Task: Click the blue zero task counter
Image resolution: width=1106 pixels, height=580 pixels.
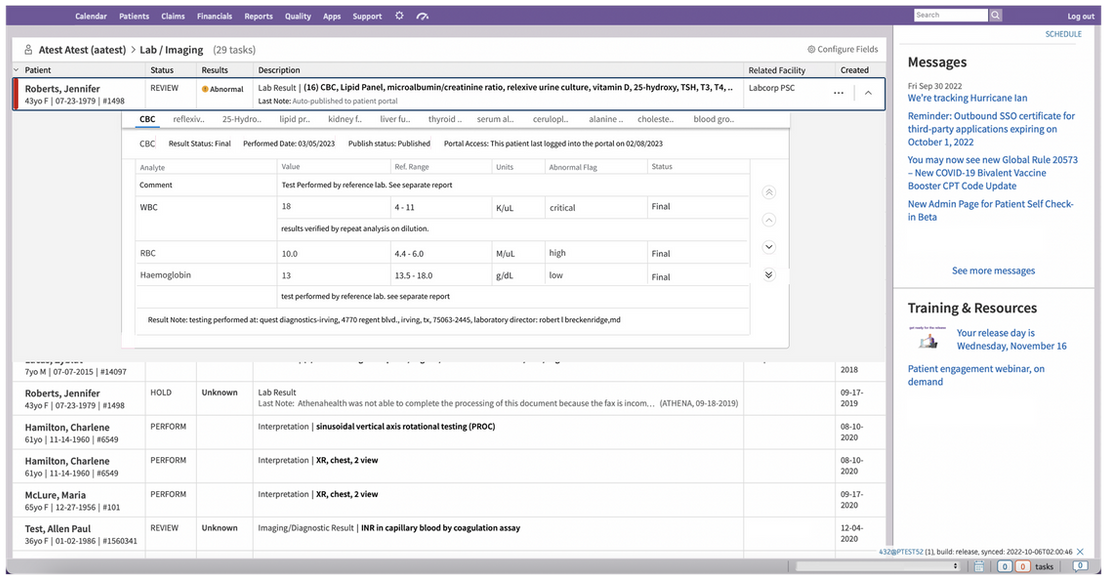Action: click(x=1004, y=566)
